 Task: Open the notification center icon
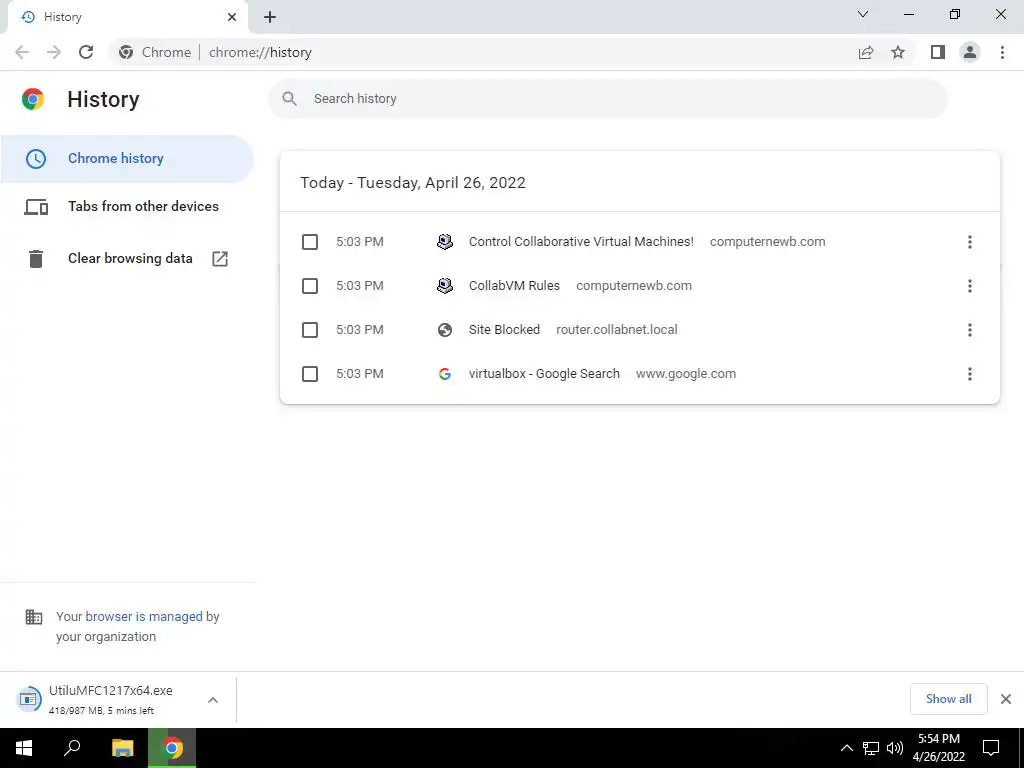click(x=991, y=748)
